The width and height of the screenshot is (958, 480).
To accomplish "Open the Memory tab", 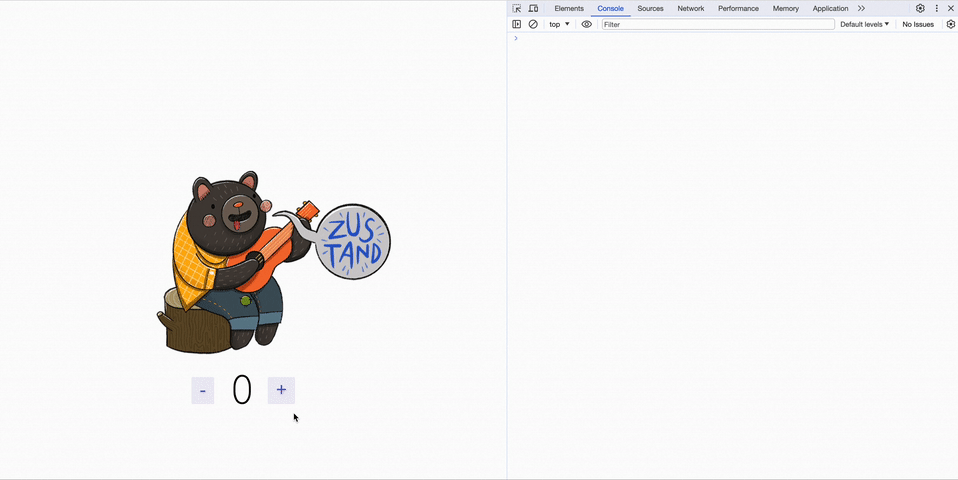I will (785, 9).
